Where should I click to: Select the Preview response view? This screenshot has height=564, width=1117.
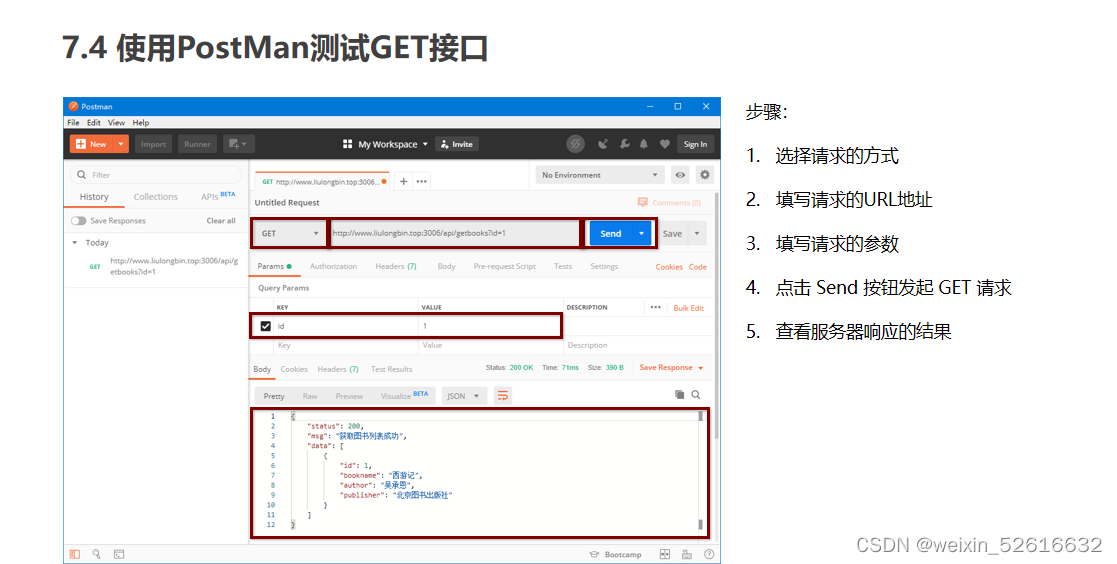(x=349, y=396)
